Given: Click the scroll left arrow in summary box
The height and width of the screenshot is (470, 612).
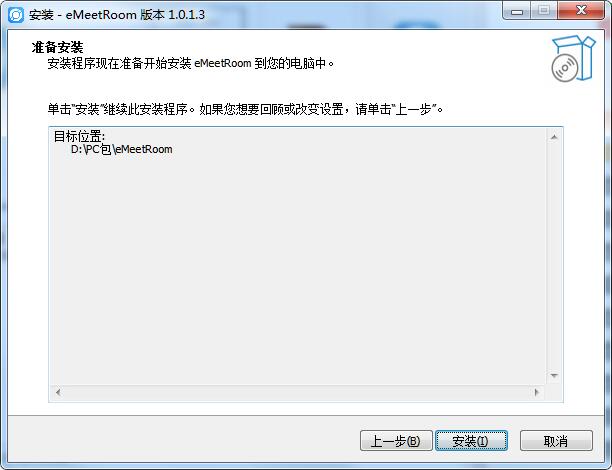Looking at the screenshot, I should [x=58, y=392].
